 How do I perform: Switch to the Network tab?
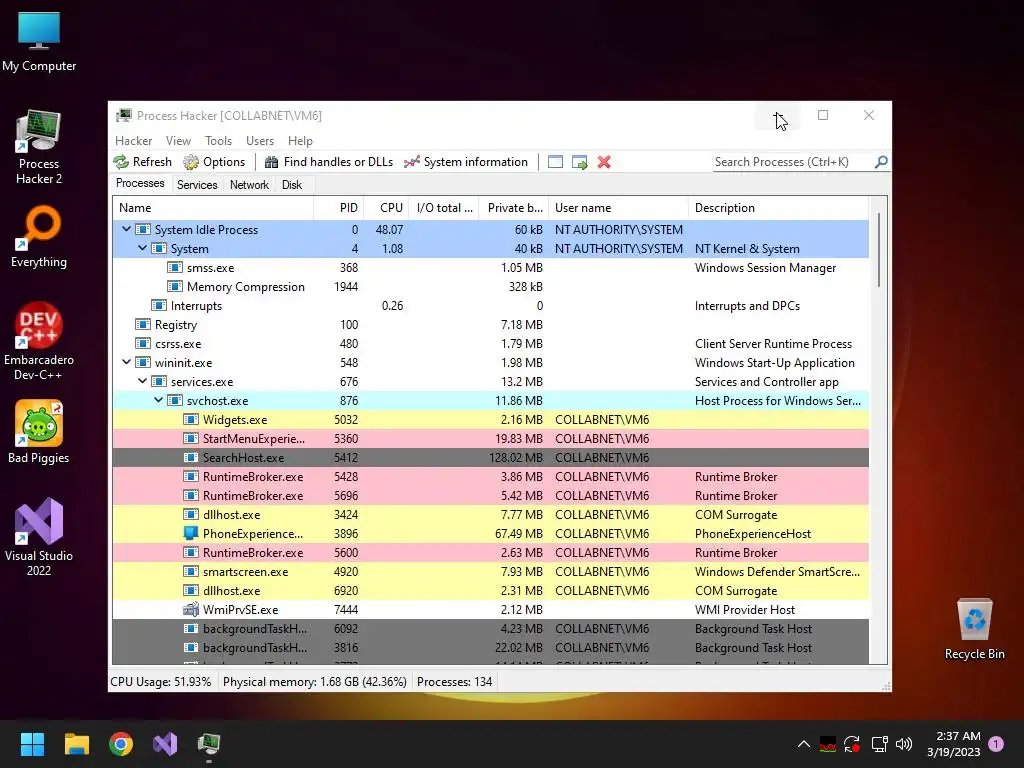249,185
